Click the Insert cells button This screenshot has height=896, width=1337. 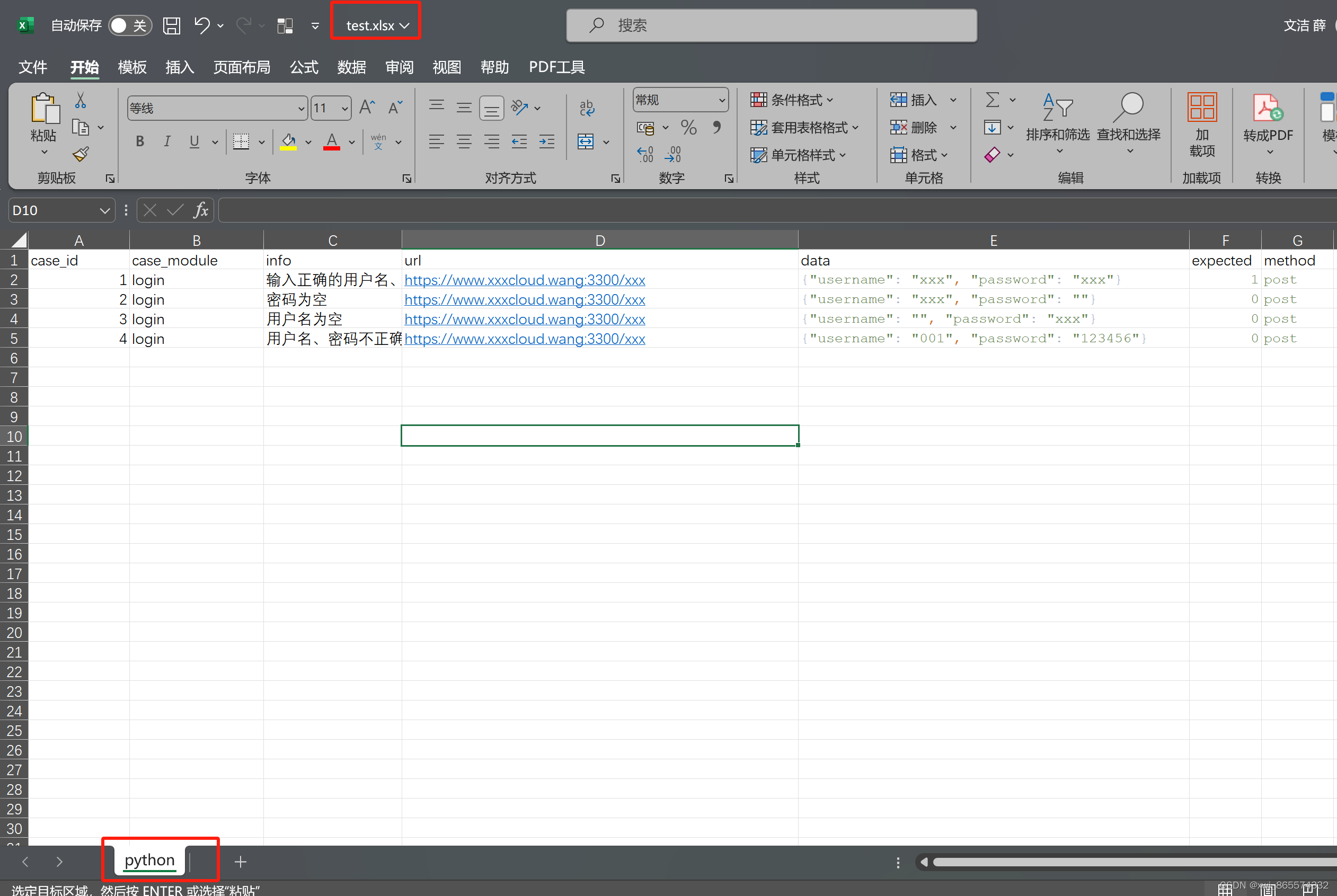pos(914,100)
